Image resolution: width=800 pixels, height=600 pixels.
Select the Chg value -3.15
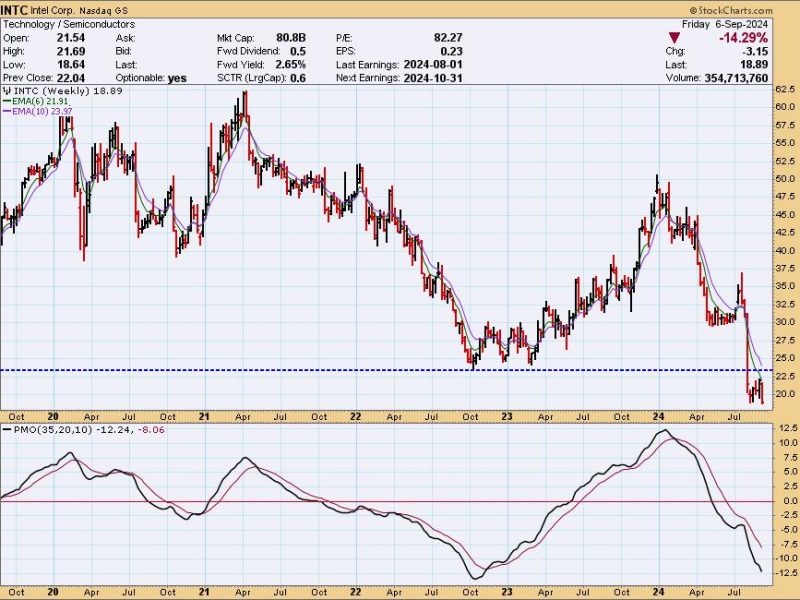(755, 51)
